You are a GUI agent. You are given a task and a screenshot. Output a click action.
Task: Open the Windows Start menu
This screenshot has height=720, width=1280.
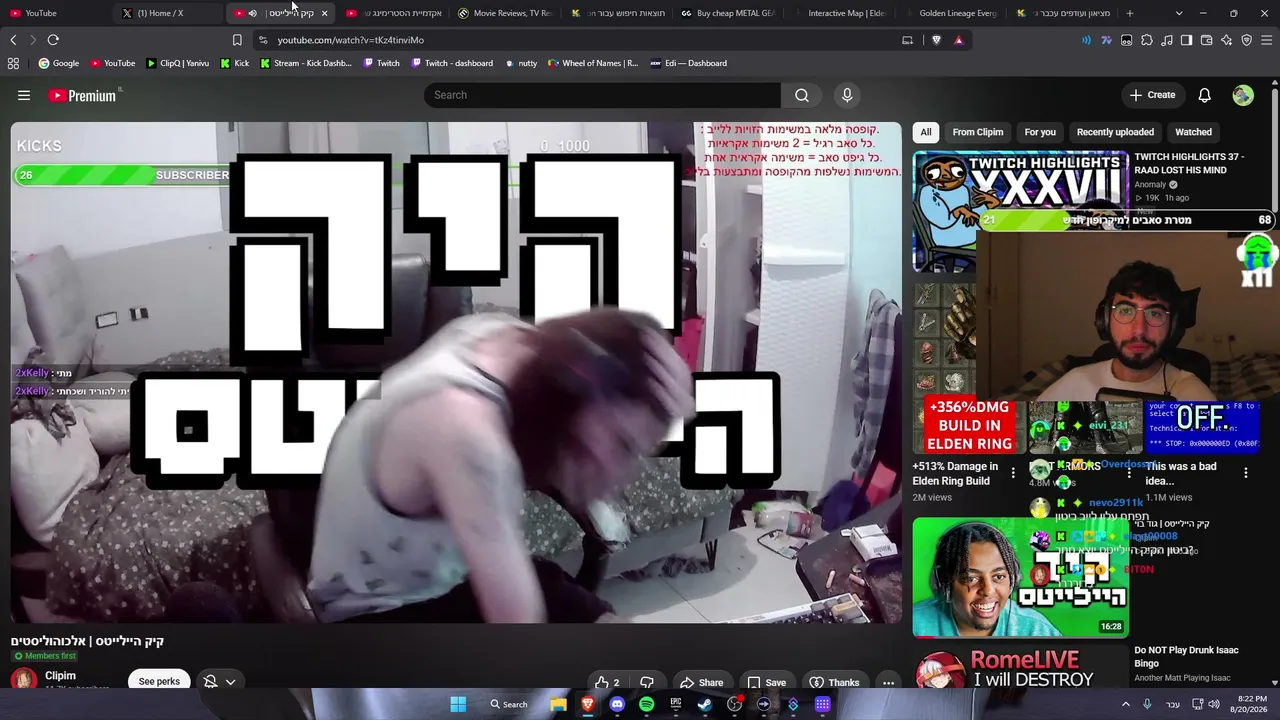tap(458, 704)
